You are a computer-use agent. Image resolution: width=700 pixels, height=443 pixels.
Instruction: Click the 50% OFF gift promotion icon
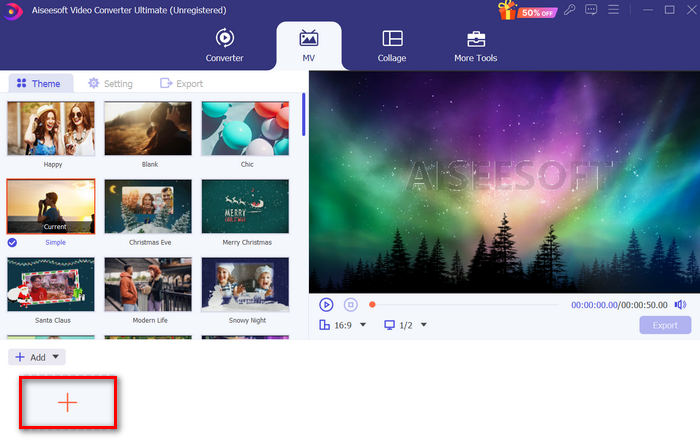527,10
